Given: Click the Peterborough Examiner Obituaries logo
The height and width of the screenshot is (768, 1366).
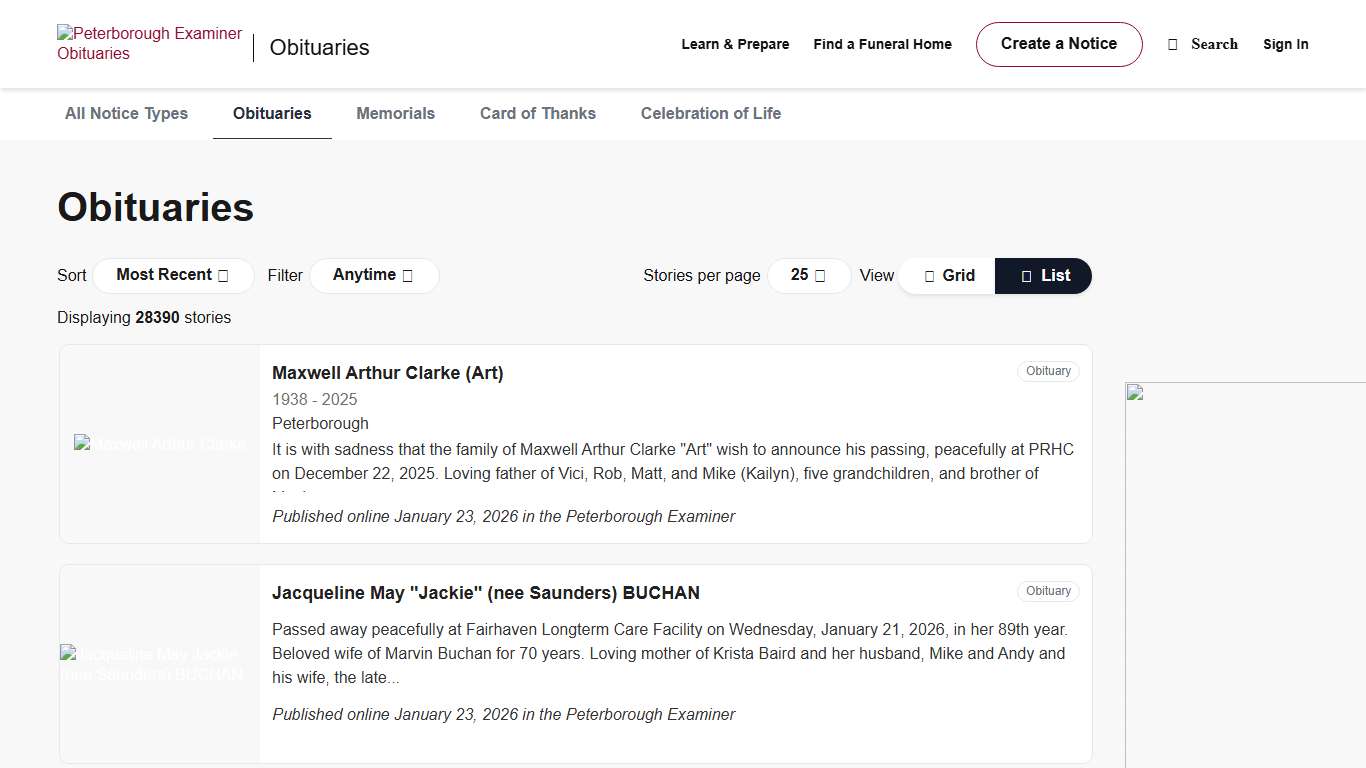Looking at the screenshot, I should point(149,44).
